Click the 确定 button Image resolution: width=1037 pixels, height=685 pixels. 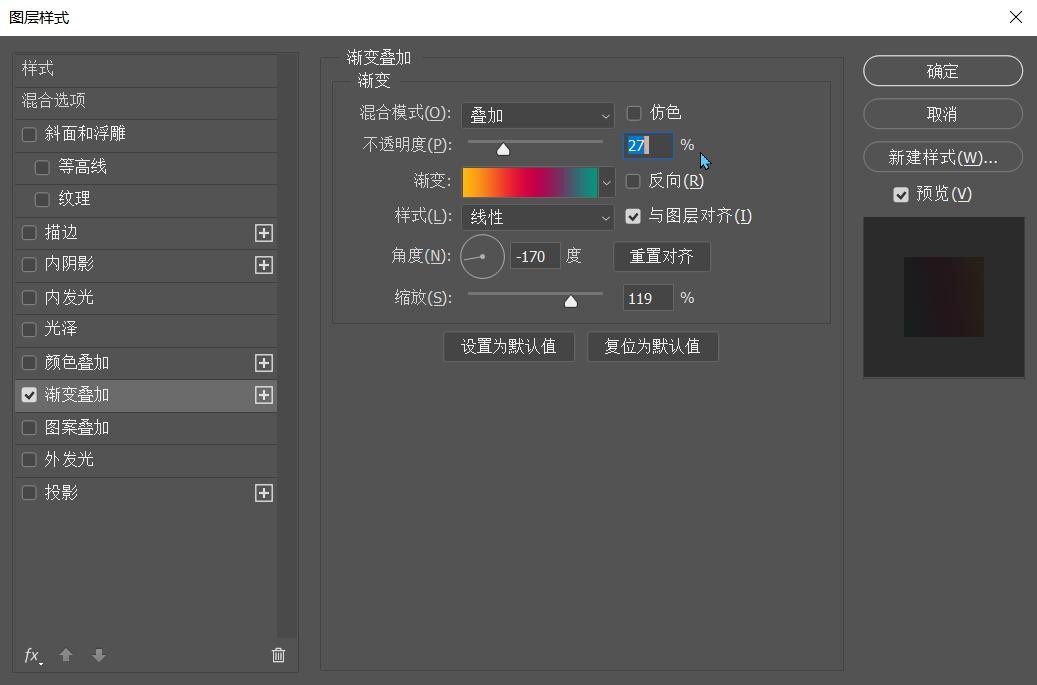pyautogui.click(x=942, y=71)
